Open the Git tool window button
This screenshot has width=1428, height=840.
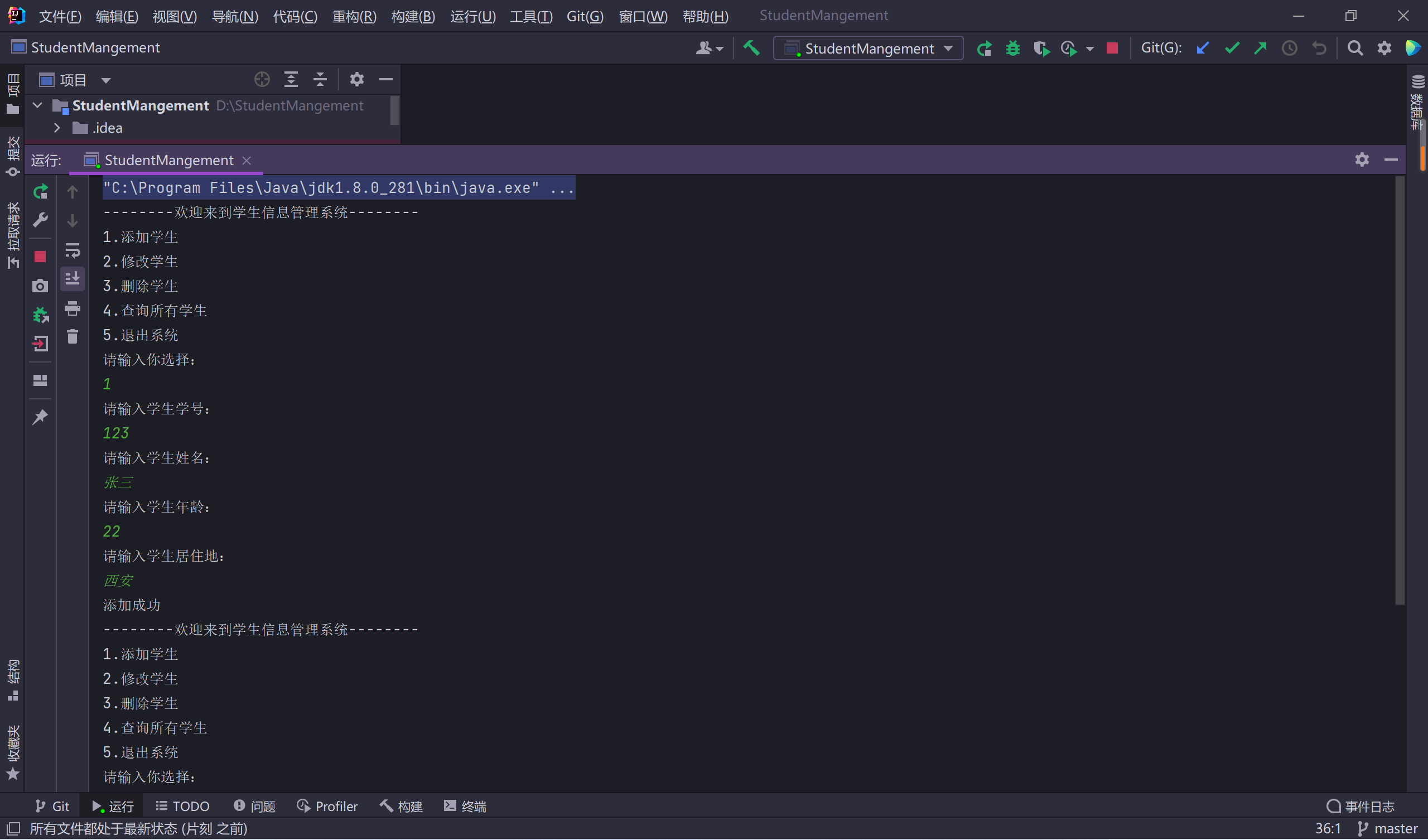(x=52, y=805)
